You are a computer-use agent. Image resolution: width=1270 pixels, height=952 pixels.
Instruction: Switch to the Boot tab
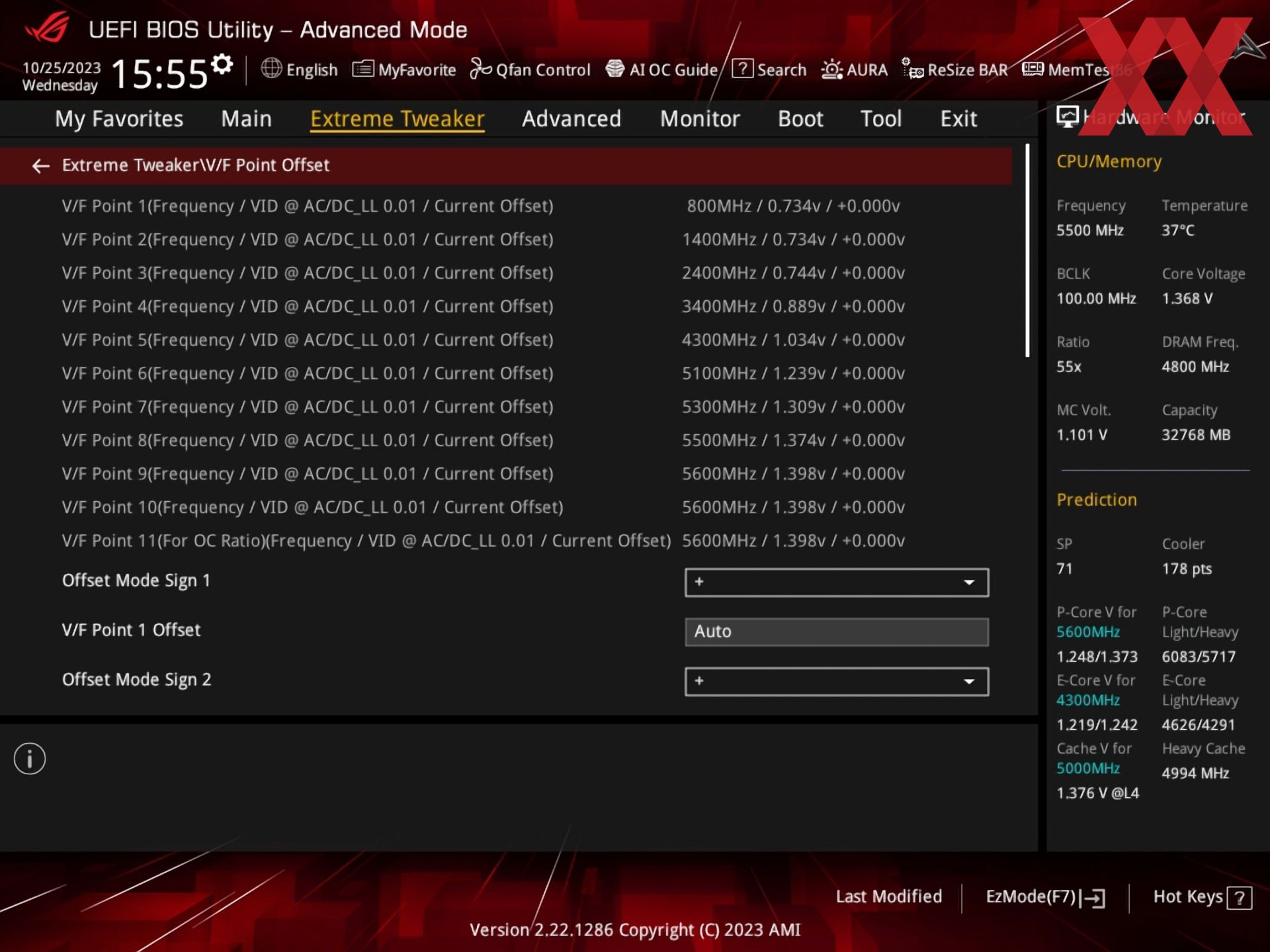(800, 119)
